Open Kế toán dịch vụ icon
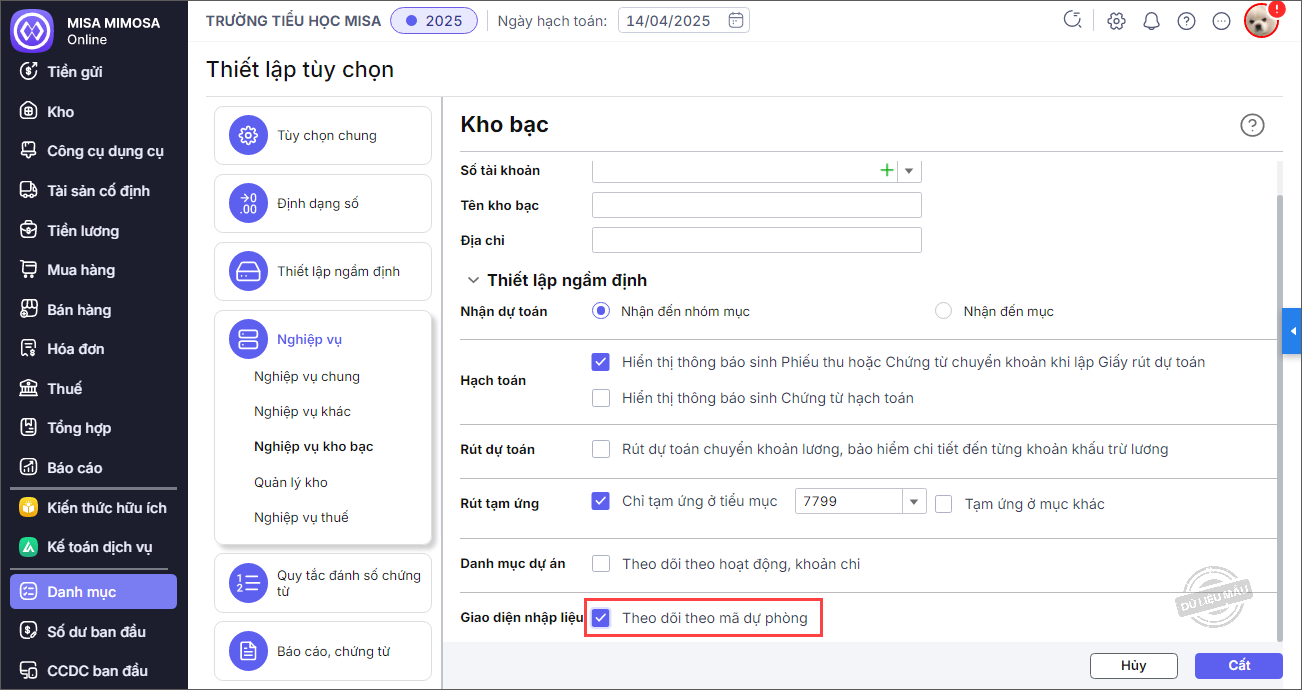Viewport: 1302px width, 690px height. point(29,547)
